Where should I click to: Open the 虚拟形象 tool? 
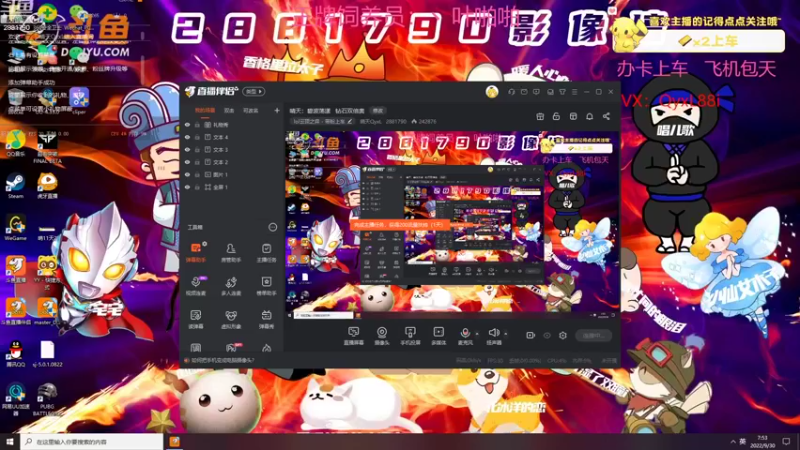pos(231,319)
